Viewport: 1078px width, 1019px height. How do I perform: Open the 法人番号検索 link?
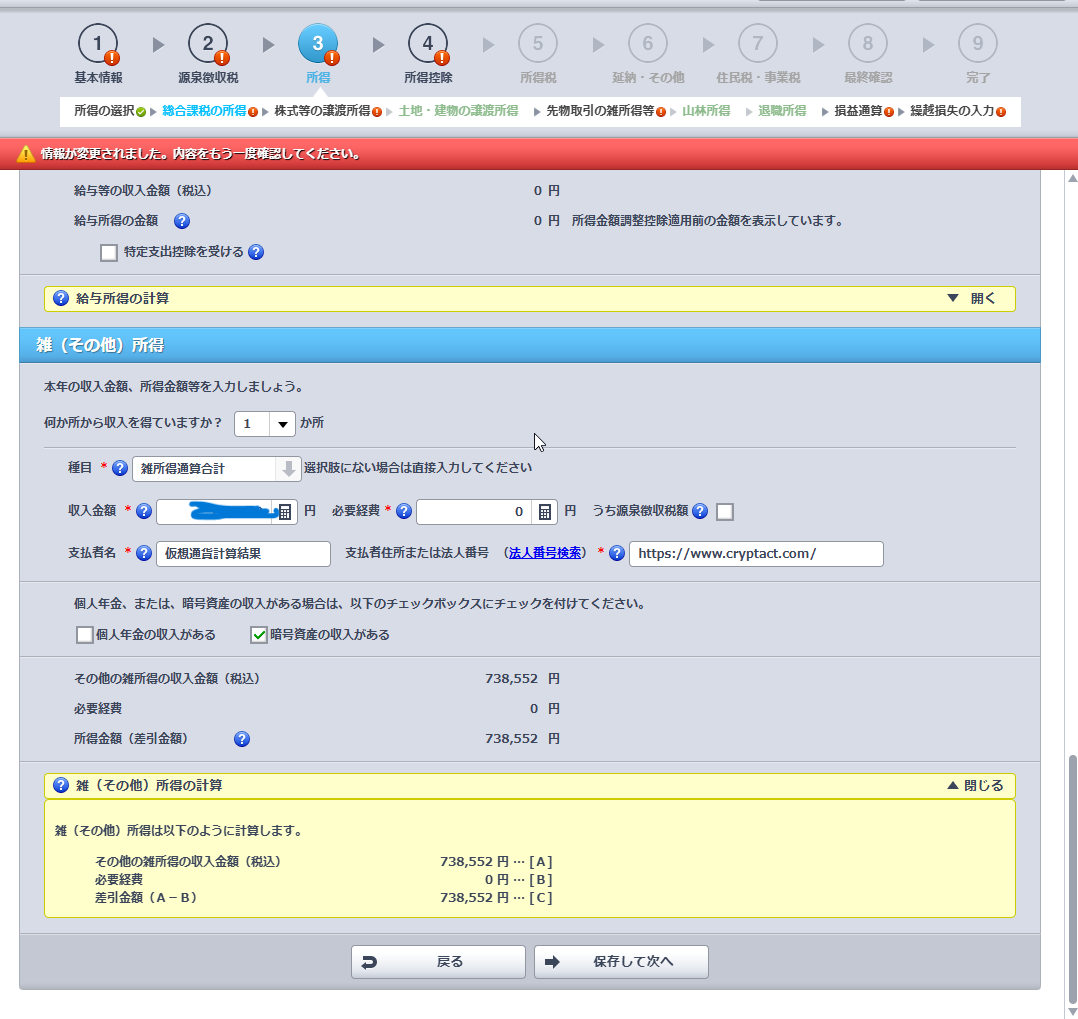click(545, 553)
